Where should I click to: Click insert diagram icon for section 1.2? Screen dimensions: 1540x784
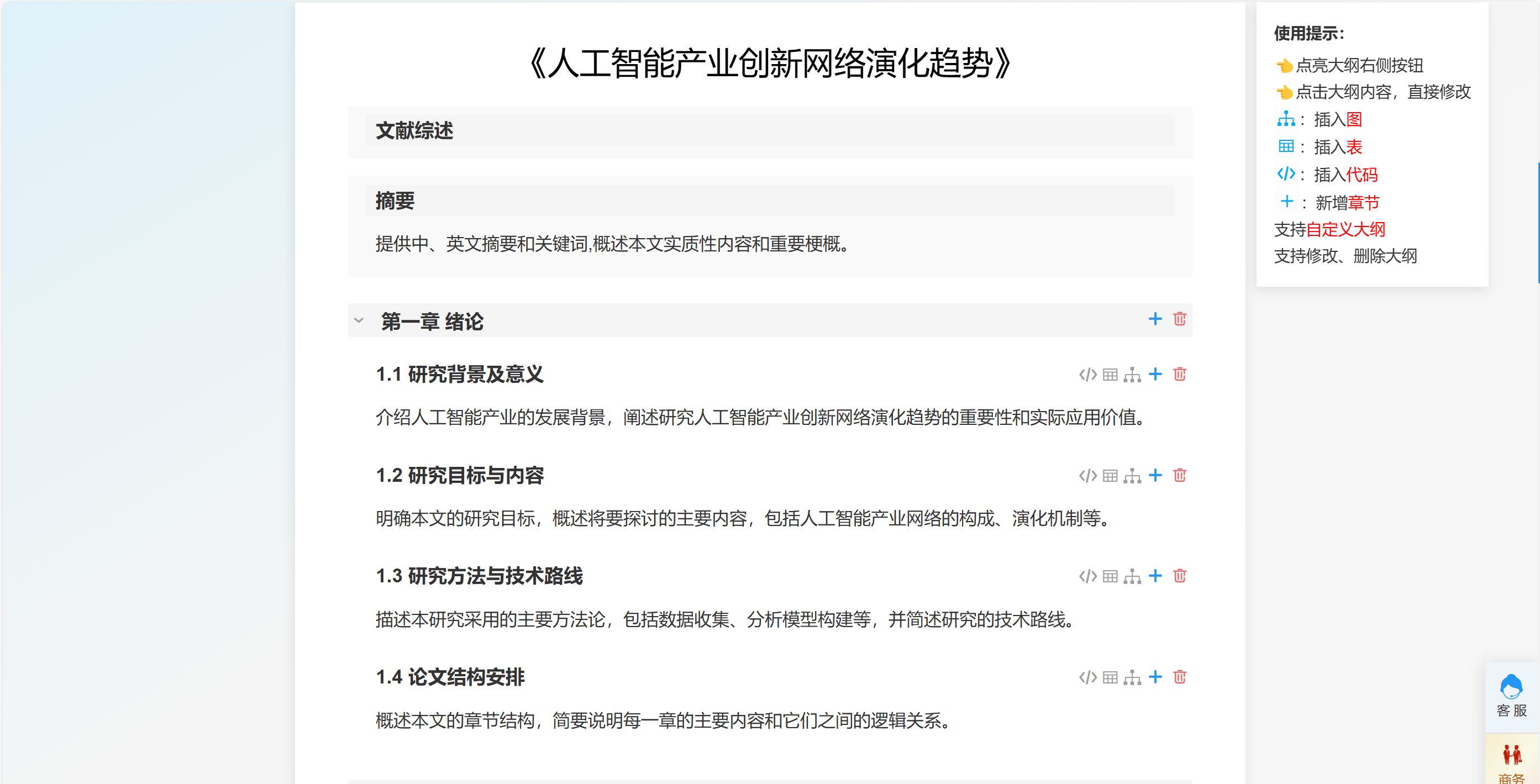pyautogui.click(x=1132, y=476)
